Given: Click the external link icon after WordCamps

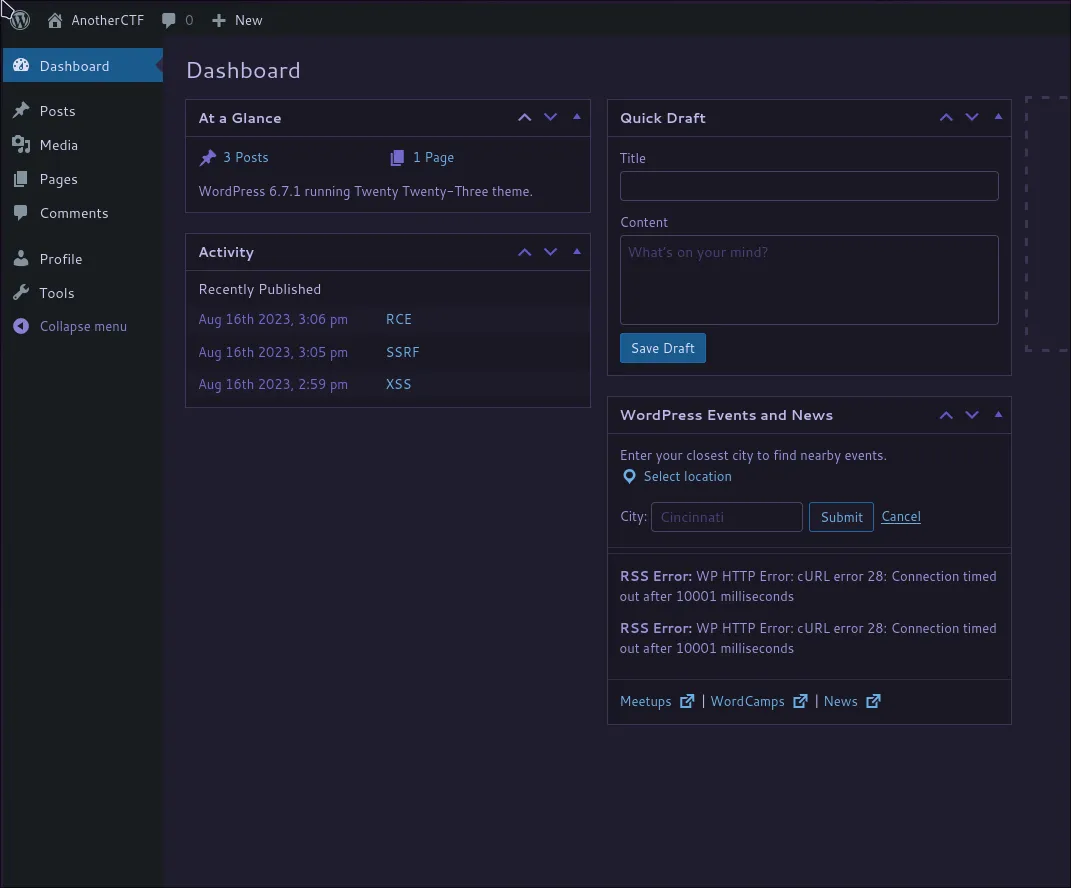Looking at the screenshot, I should tap(801, 702).
